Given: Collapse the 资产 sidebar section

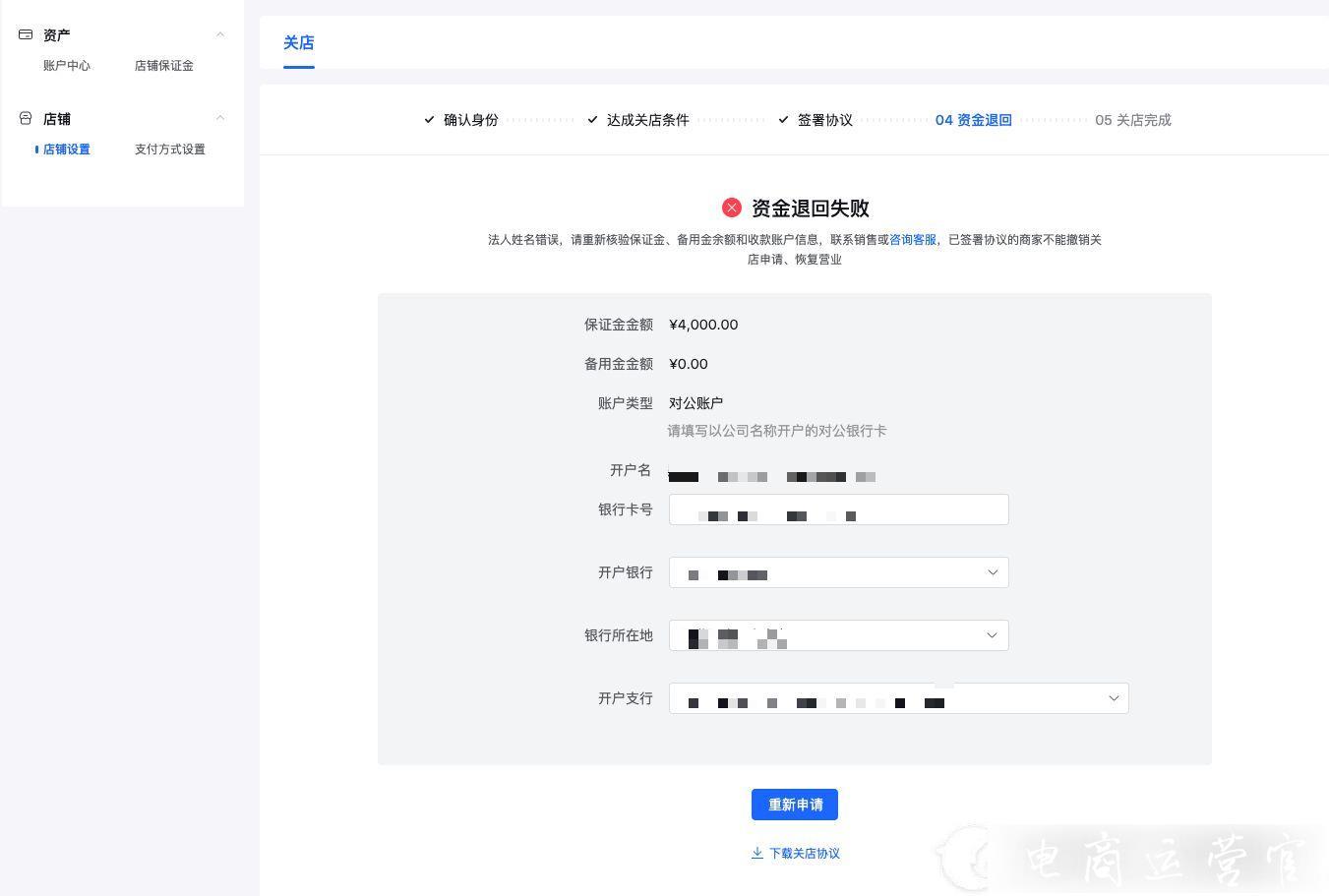Looking at the screenshot, I should (x=220, y=34).
